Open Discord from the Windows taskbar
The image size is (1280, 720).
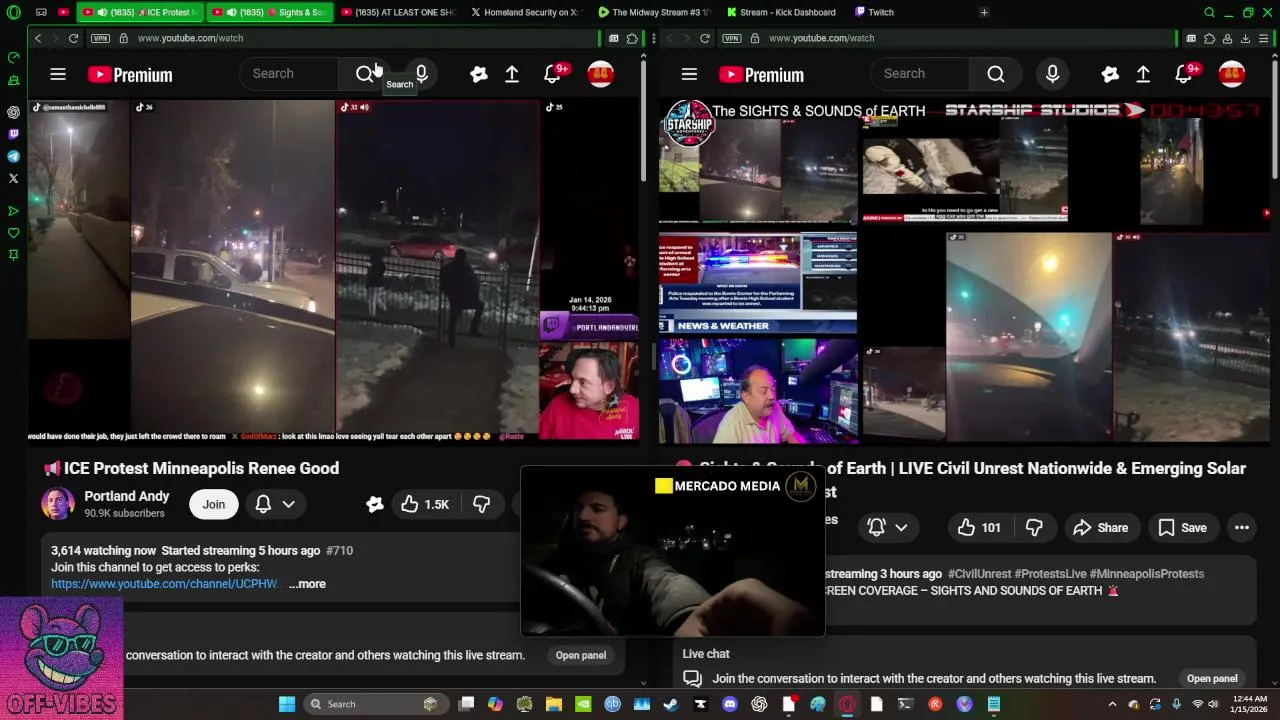pyautogui.click(x=730, y=704)
